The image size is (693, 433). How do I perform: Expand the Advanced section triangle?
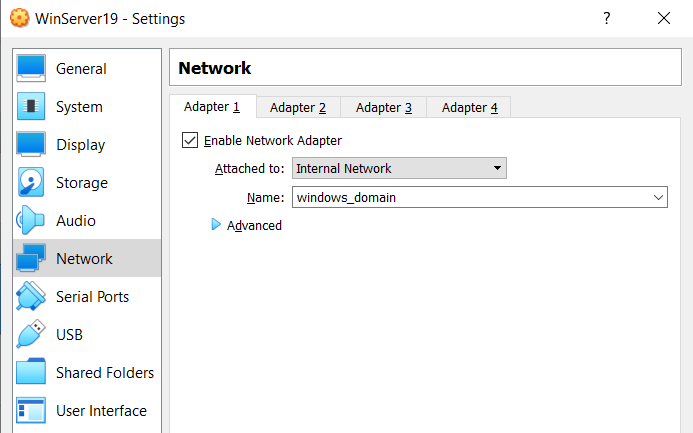tap(216, 226)
